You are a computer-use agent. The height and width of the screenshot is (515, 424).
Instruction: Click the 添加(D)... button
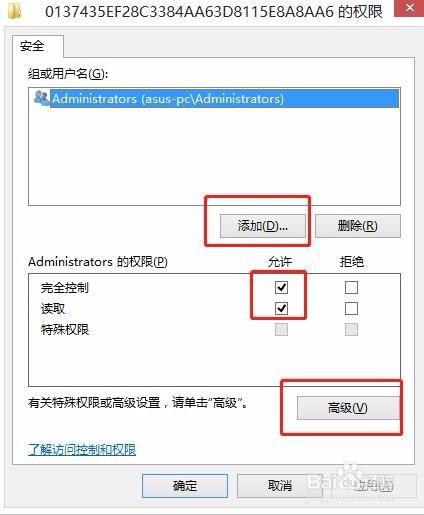click(x=263, y=226)
